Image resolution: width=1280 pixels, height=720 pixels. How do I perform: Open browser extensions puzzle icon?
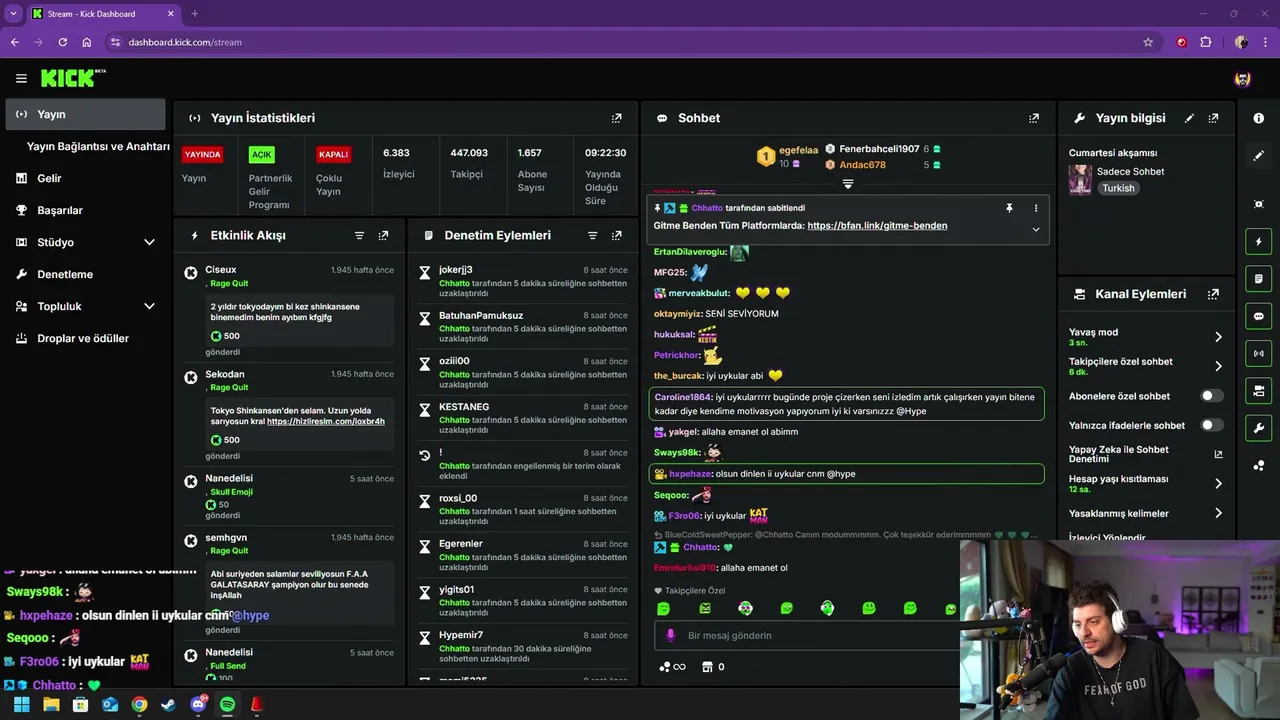coord(1205,42)
